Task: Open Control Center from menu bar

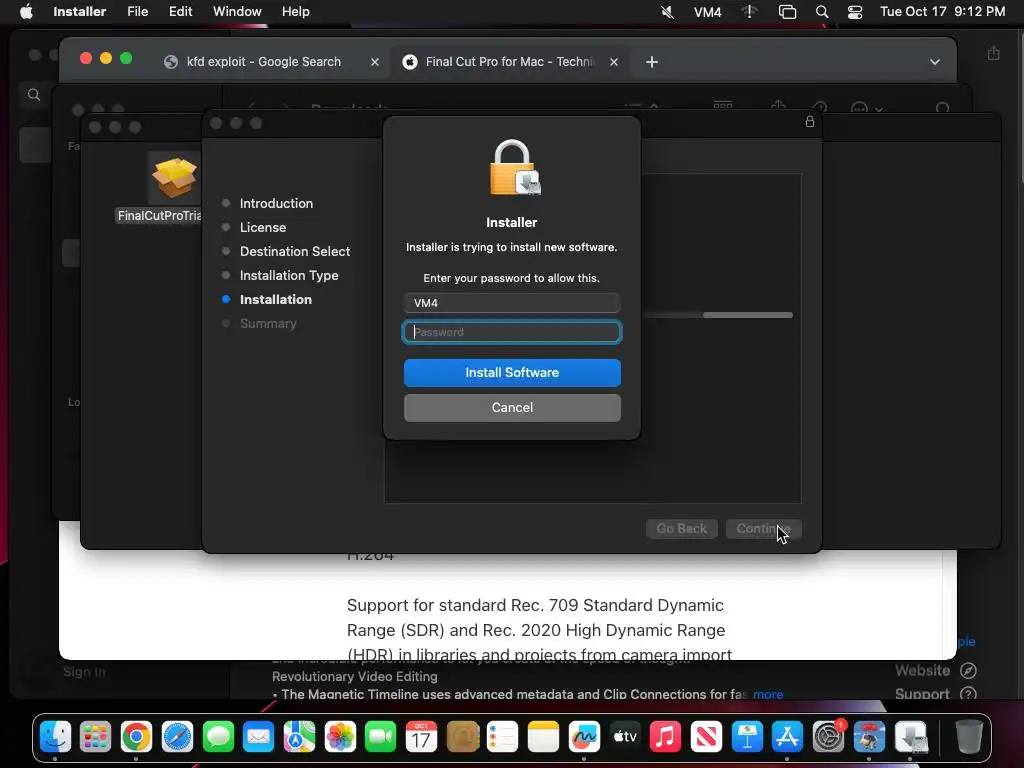Action: tap(855, 12)
